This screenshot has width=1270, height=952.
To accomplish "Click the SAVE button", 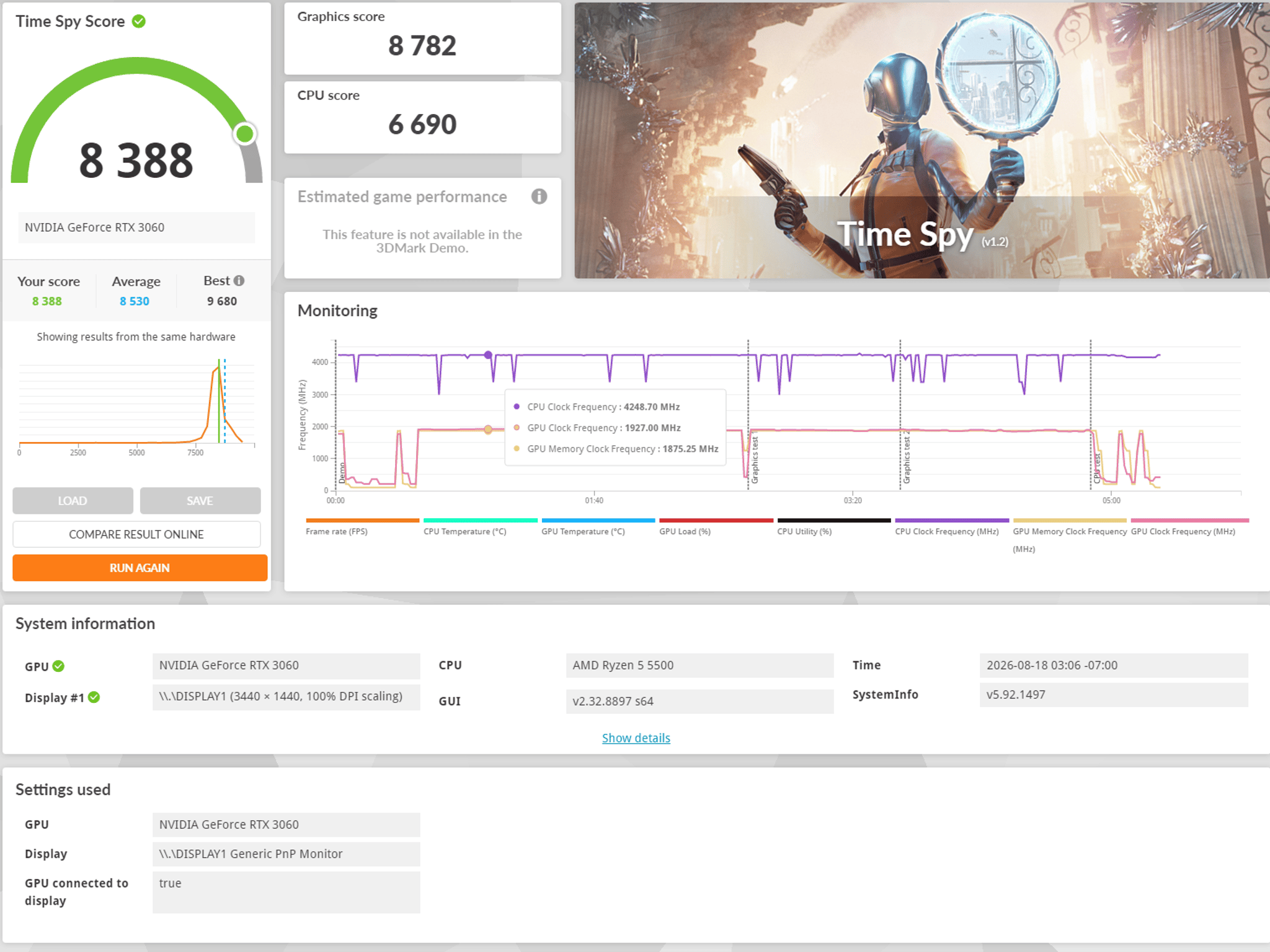I will click(200, 501).
